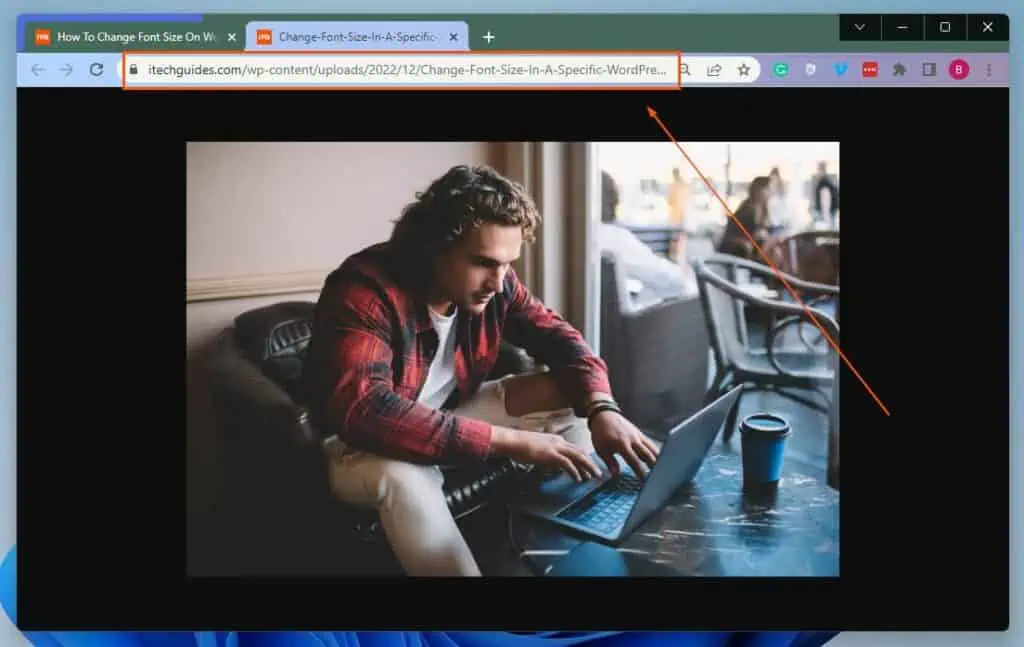Toggle back to the previous page arrow
The image size is (1024, 647).
[37, 70]
